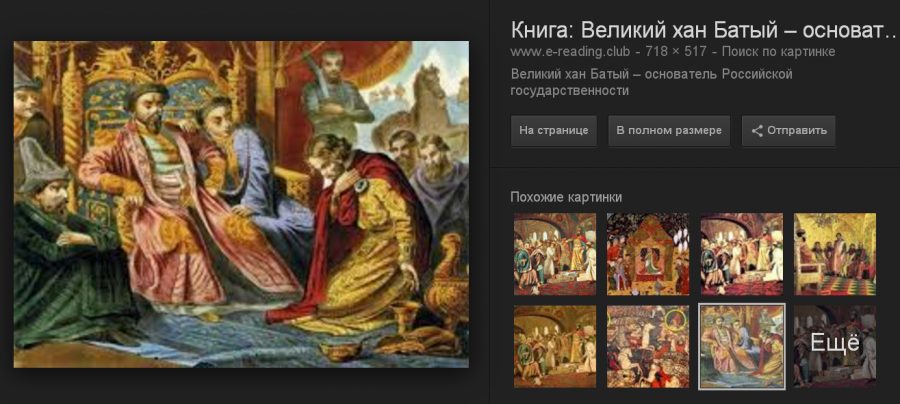Screen dimensions: 900x404
Task: Select second thumbnail in bottom row
Action: 648,346
